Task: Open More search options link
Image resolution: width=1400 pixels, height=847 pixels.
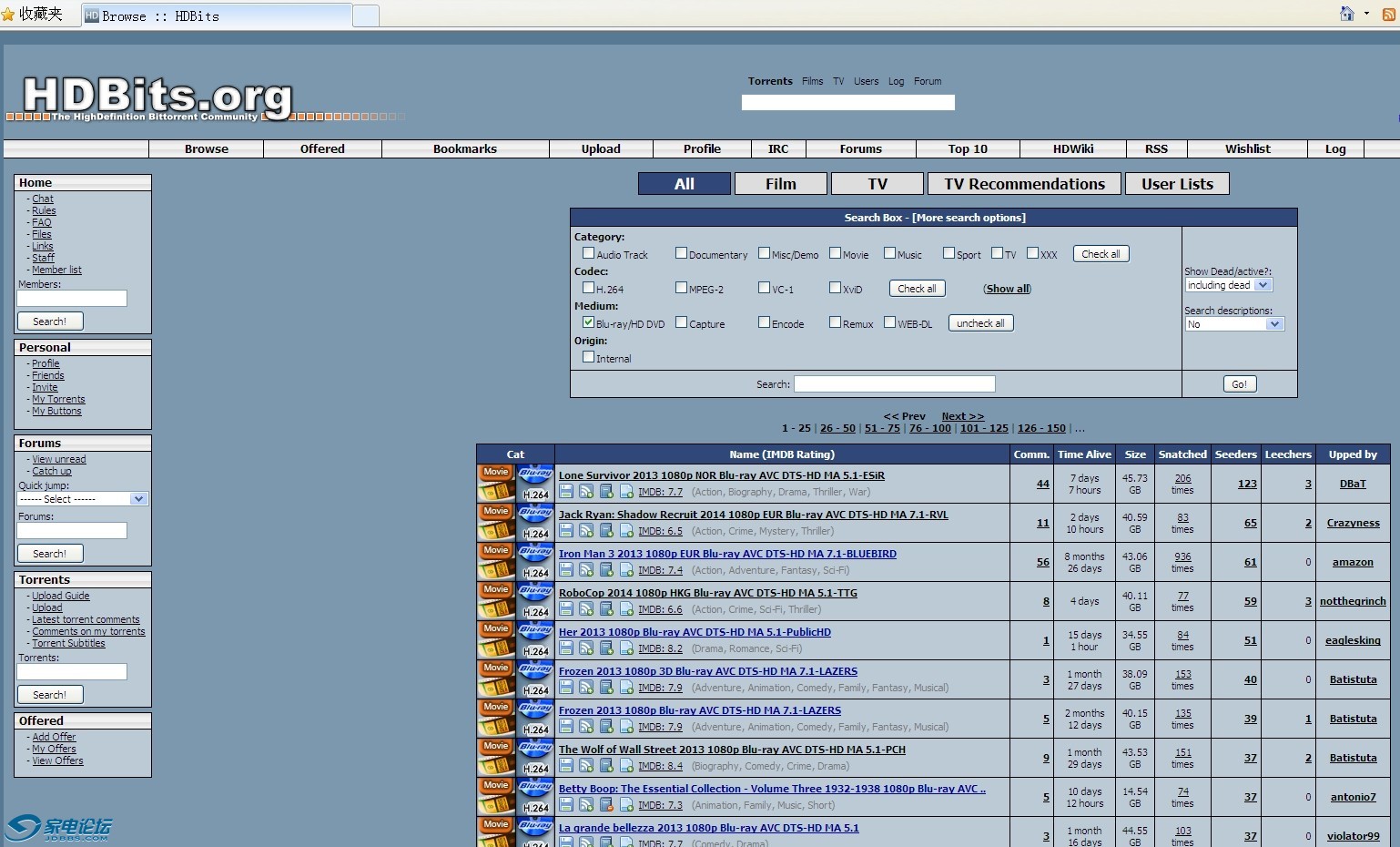Action: coord(969,218)
